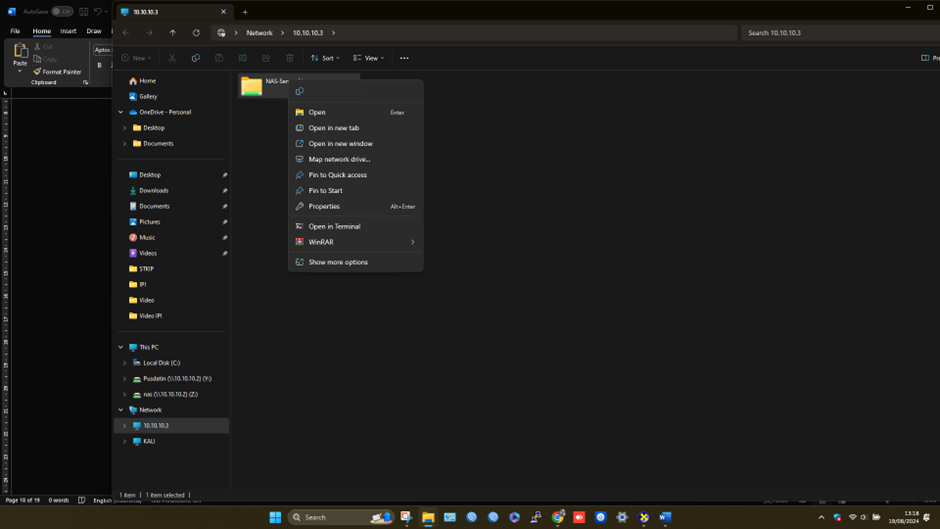
Task: Open the Sort dropdown
Action: pos(325,58)
